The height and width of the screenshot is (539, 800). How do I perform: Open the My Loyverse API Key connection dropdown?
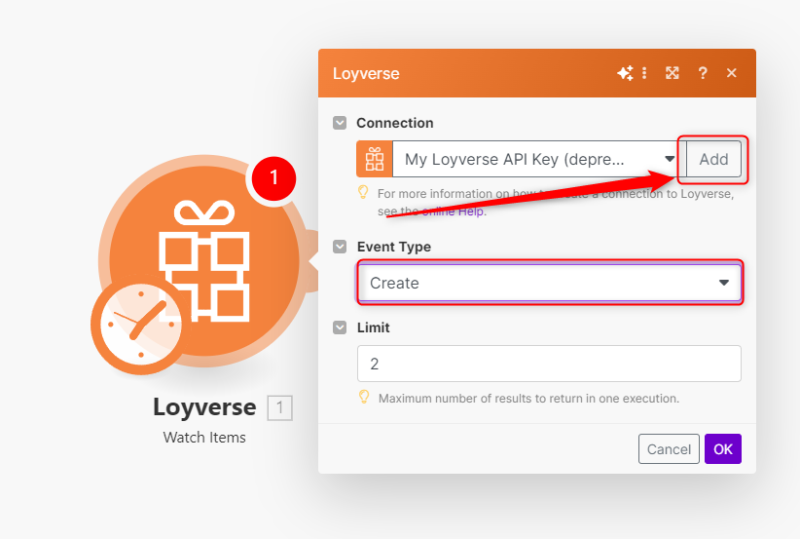535,159
